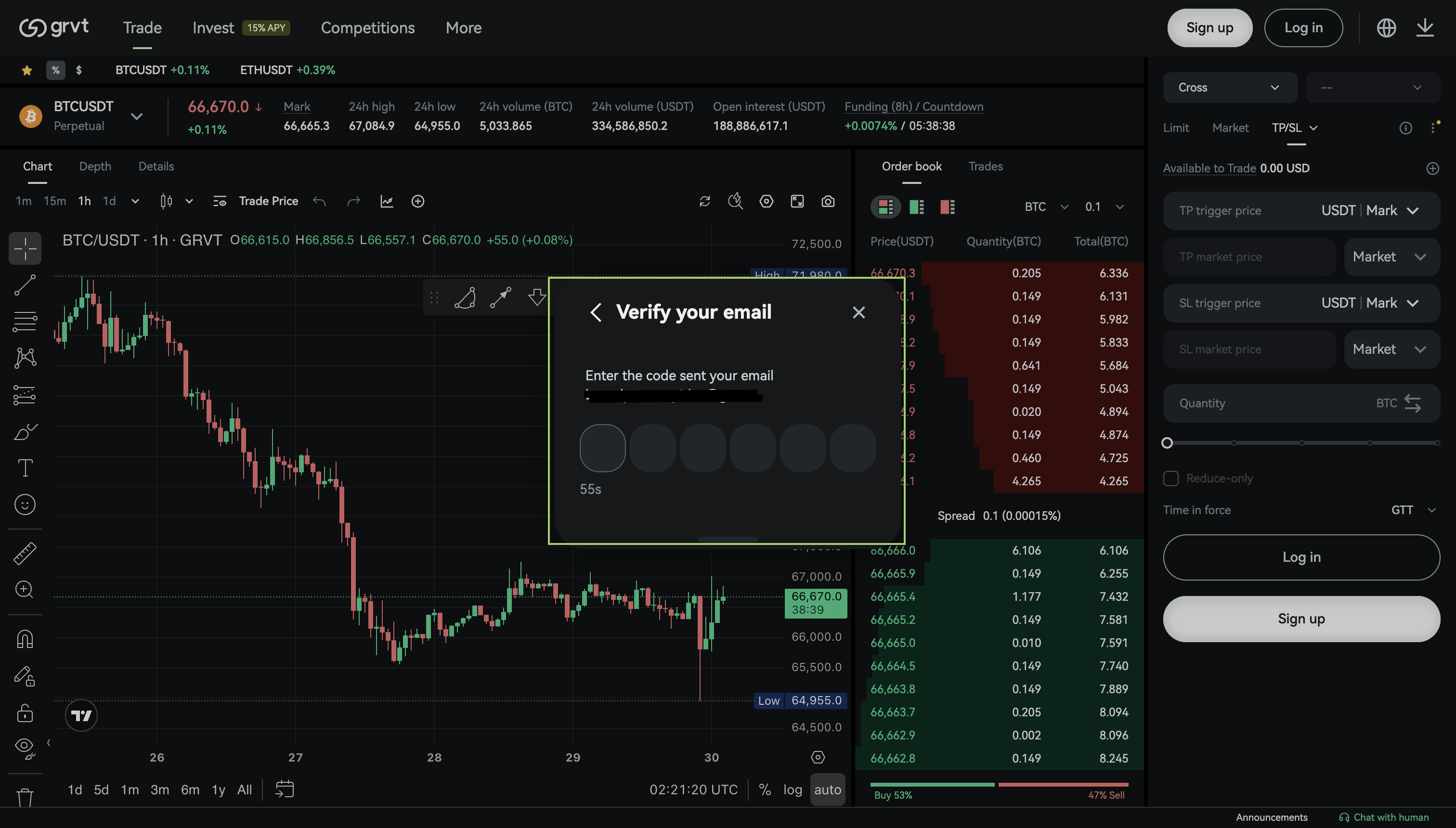
Task: Lock all drawing tools
Action: point(25,712)
